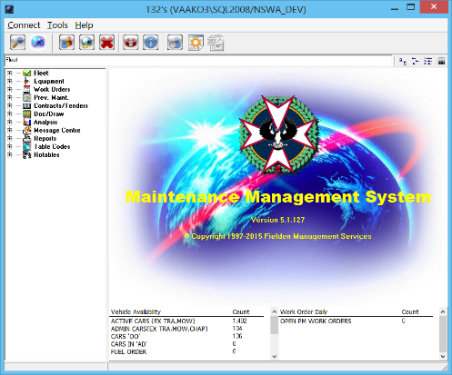Click the Doc/Draw tree node icon
Image resolution: width=452 pixels, height=375 pixels.
coord(27,114)
